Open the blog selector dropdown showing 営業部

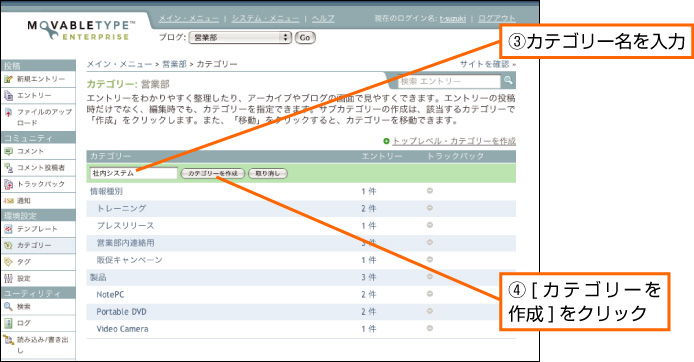click(240, 38)
